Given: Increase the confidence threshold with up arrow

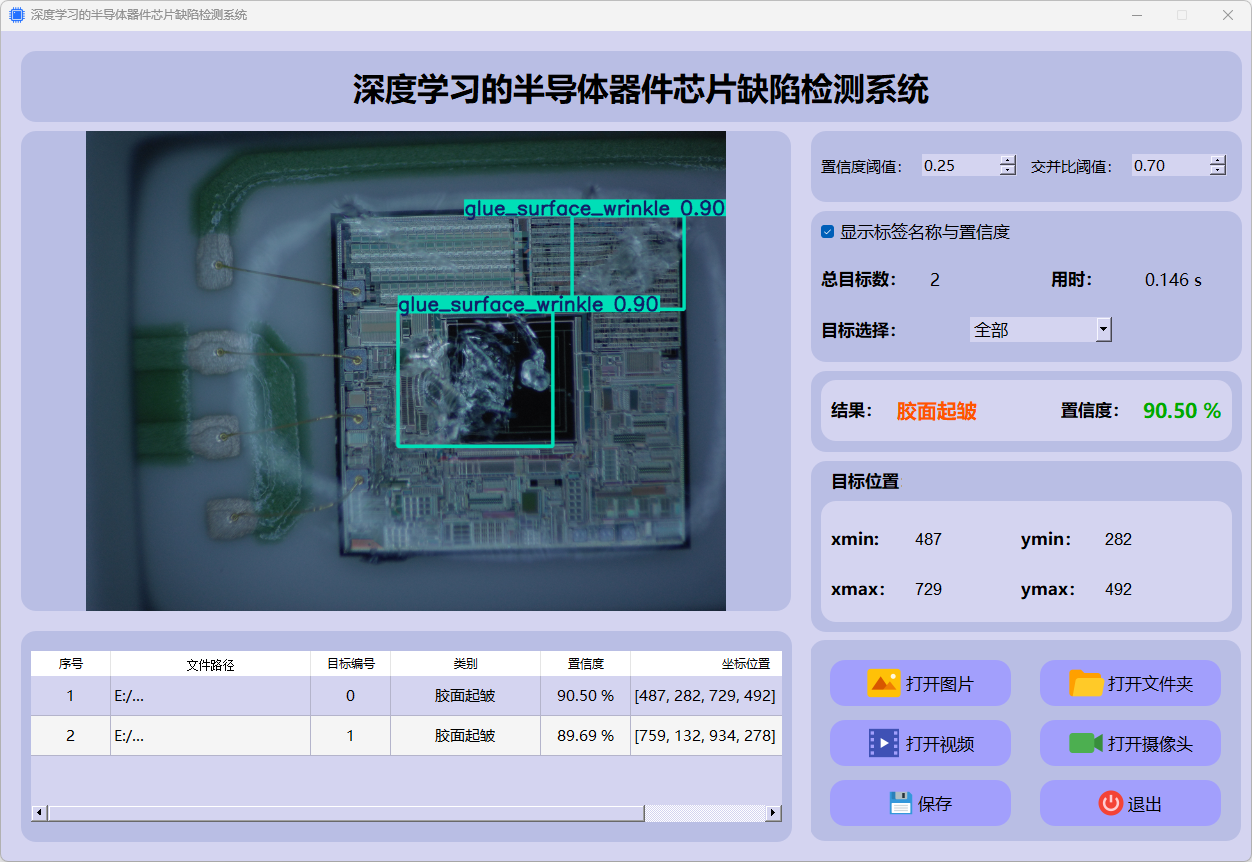Looking at the screenshot, I should click(1007, 160).
